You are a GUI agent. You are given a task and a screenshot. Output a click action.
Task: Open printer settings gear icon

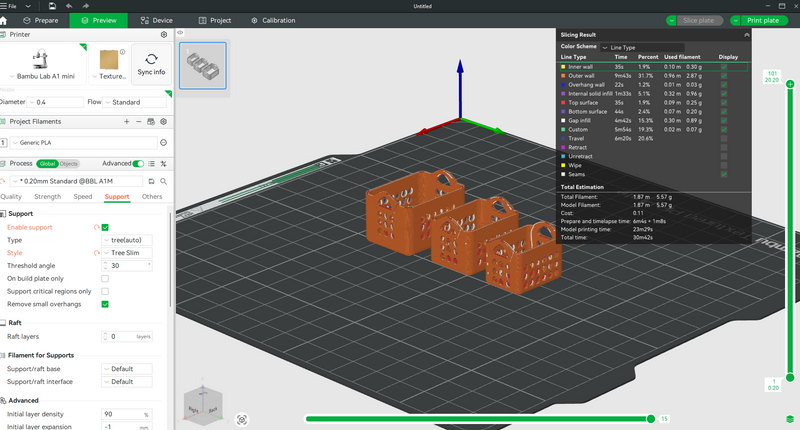coord(164,35)
